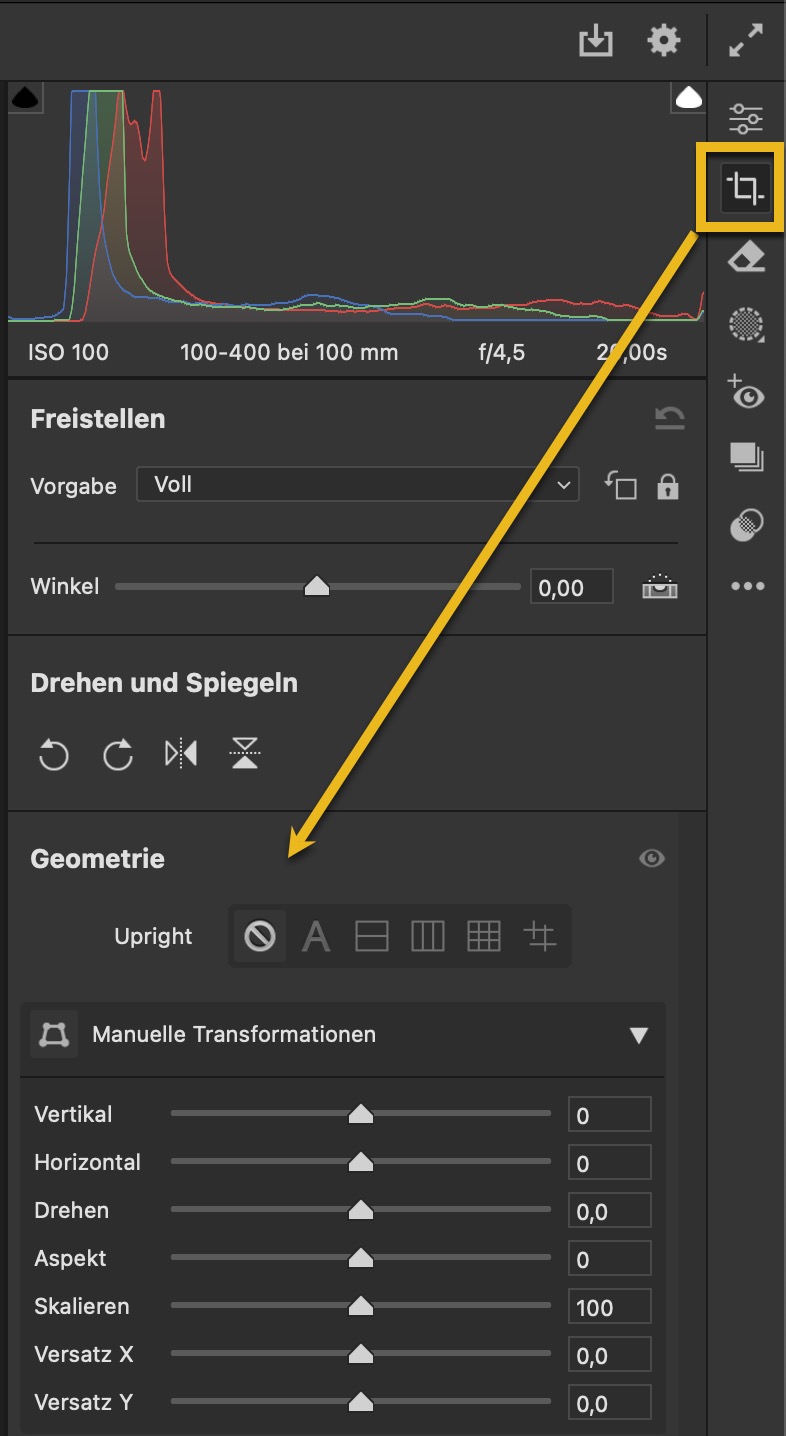
Task: Select the Red Eye removal tool
Action: point(746,392)
